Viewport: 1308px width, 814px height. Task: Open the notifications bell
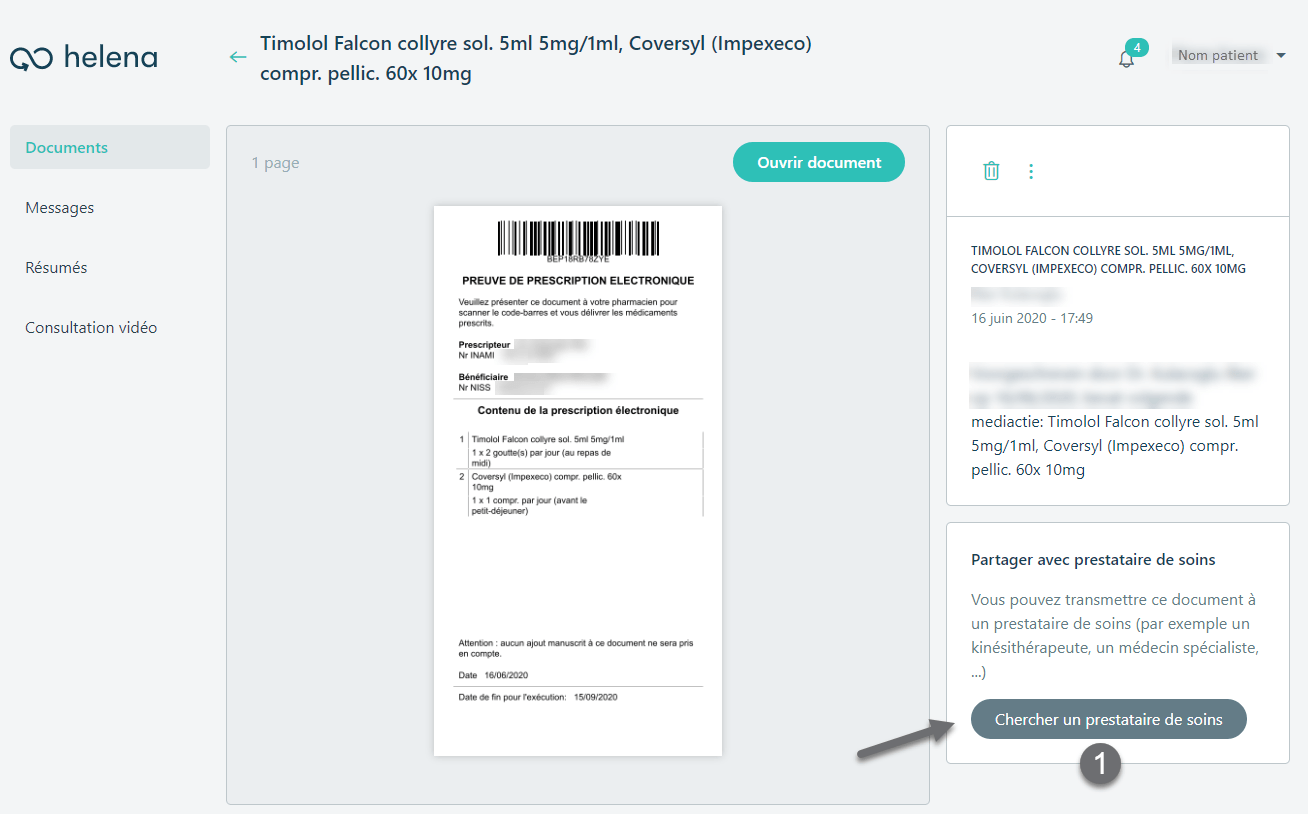tap(1126, 59)
